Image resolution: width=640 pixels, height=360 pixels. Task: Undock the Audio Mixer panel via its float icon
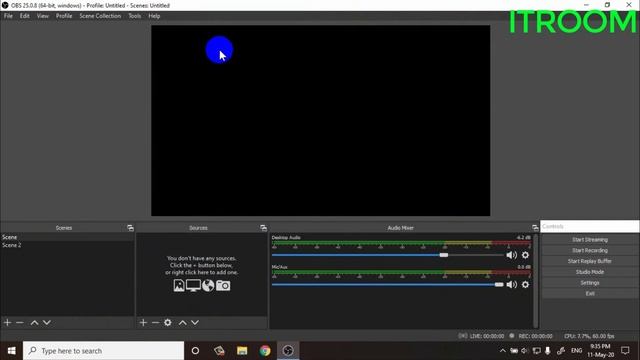tap(535, 228)
